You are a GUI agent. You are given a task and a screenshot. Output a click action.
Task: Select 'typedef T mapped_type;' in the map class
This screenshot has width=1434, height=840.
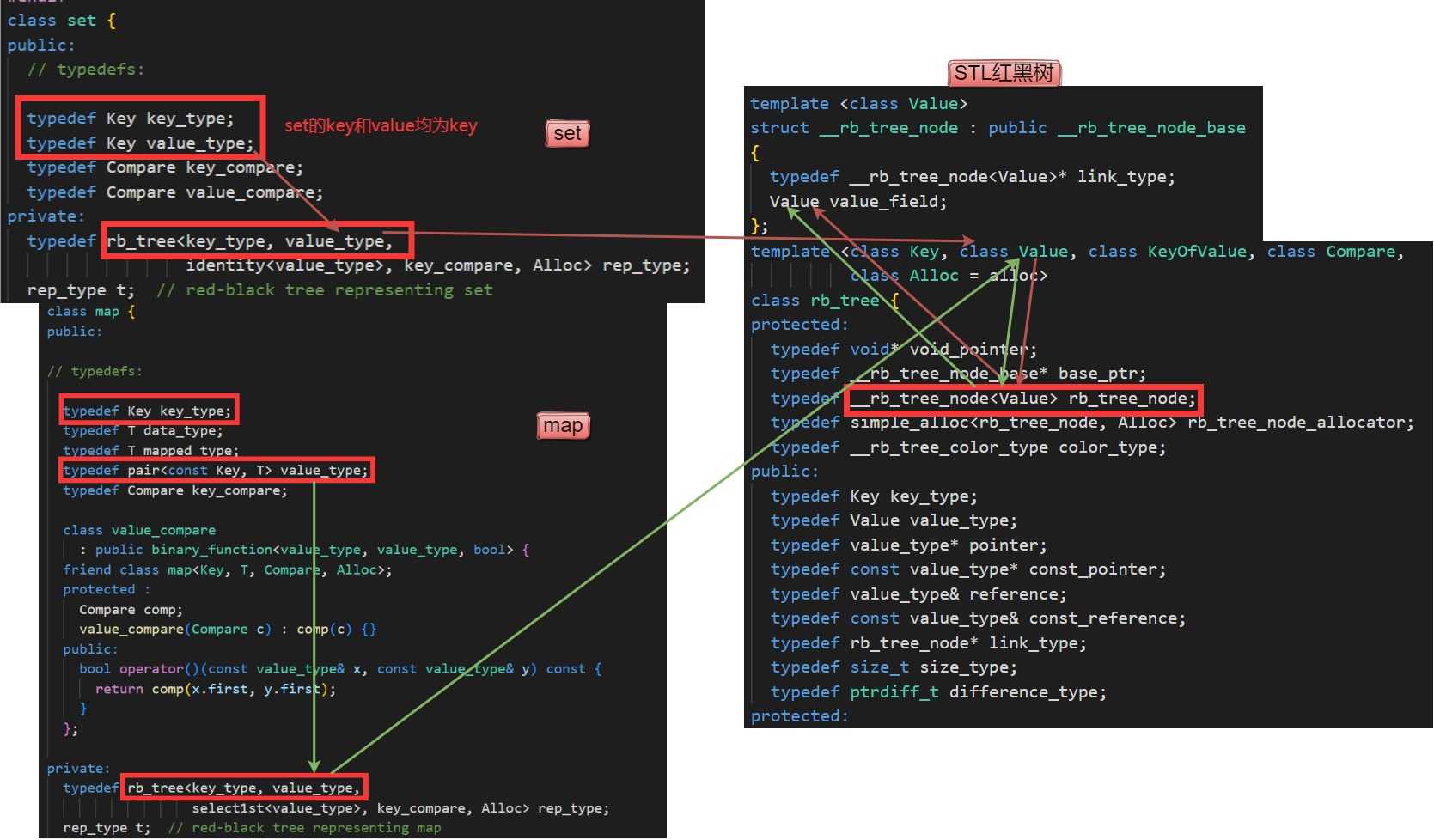[x=151, y=450]
